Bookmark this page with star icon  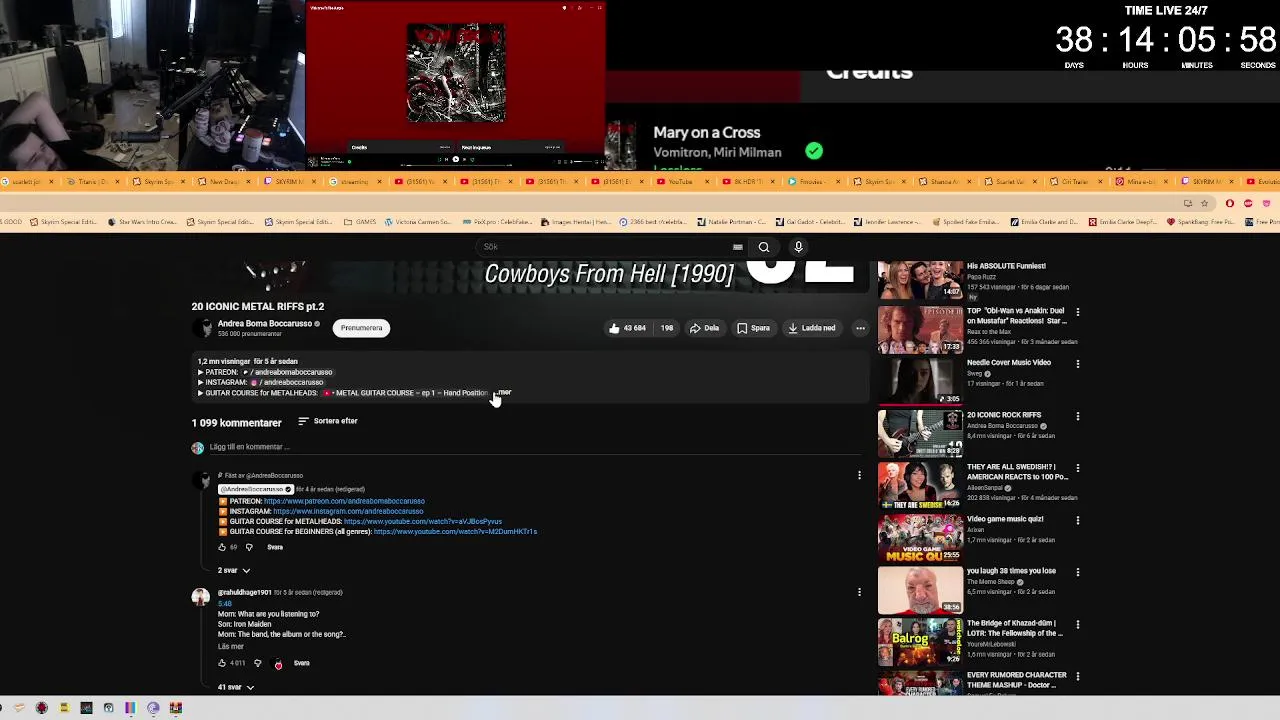(1204, 203)
